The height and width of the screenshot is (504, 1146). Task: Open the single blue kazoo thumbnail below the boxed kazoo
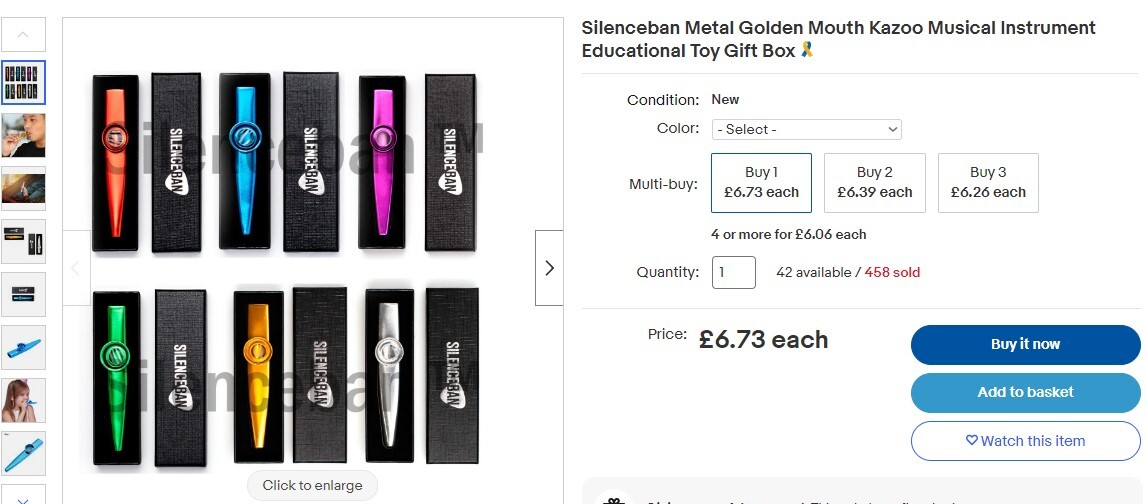[x=23, y=347]
